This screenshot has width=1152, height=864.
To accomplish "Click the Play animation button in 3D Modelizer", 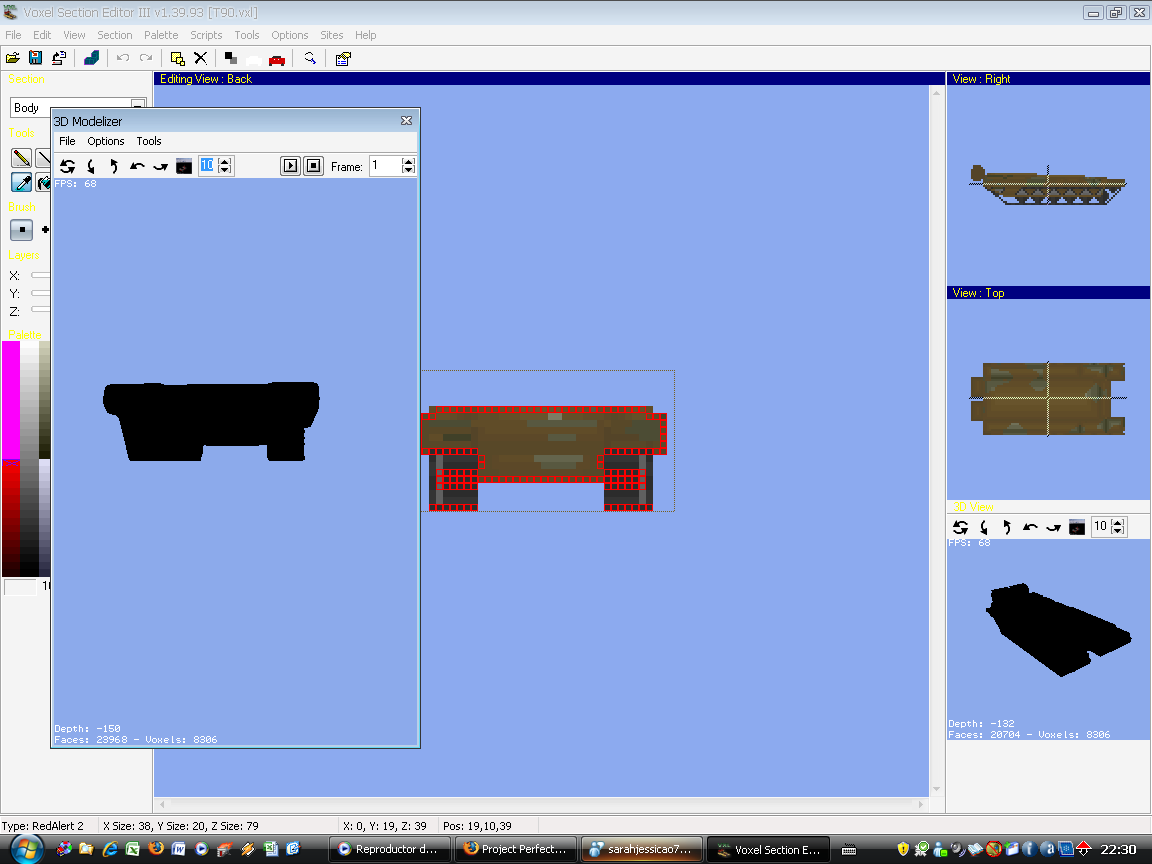I will [x=290, y=166].
